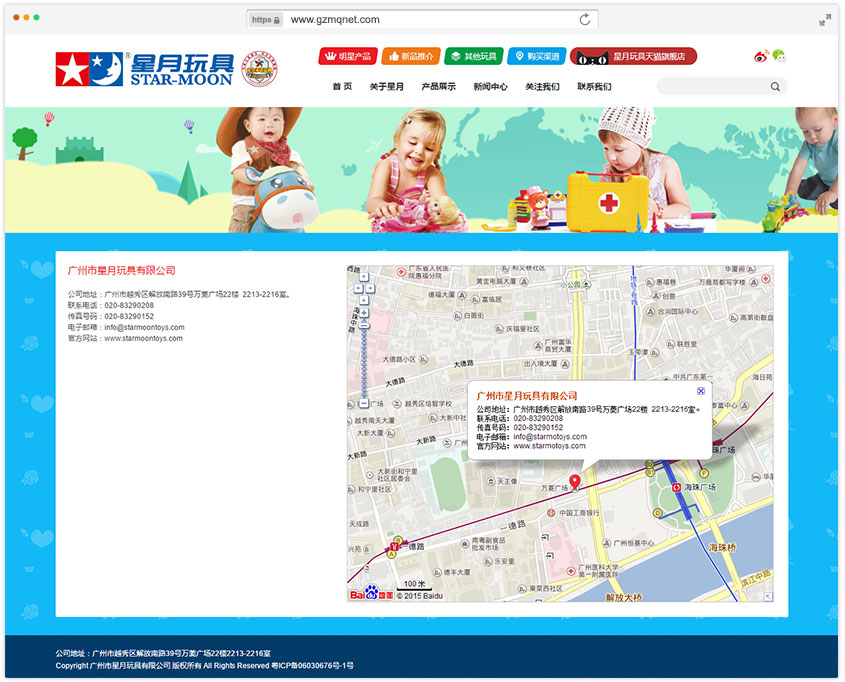Click the Star-Moon toys logo

coord(144,69)
